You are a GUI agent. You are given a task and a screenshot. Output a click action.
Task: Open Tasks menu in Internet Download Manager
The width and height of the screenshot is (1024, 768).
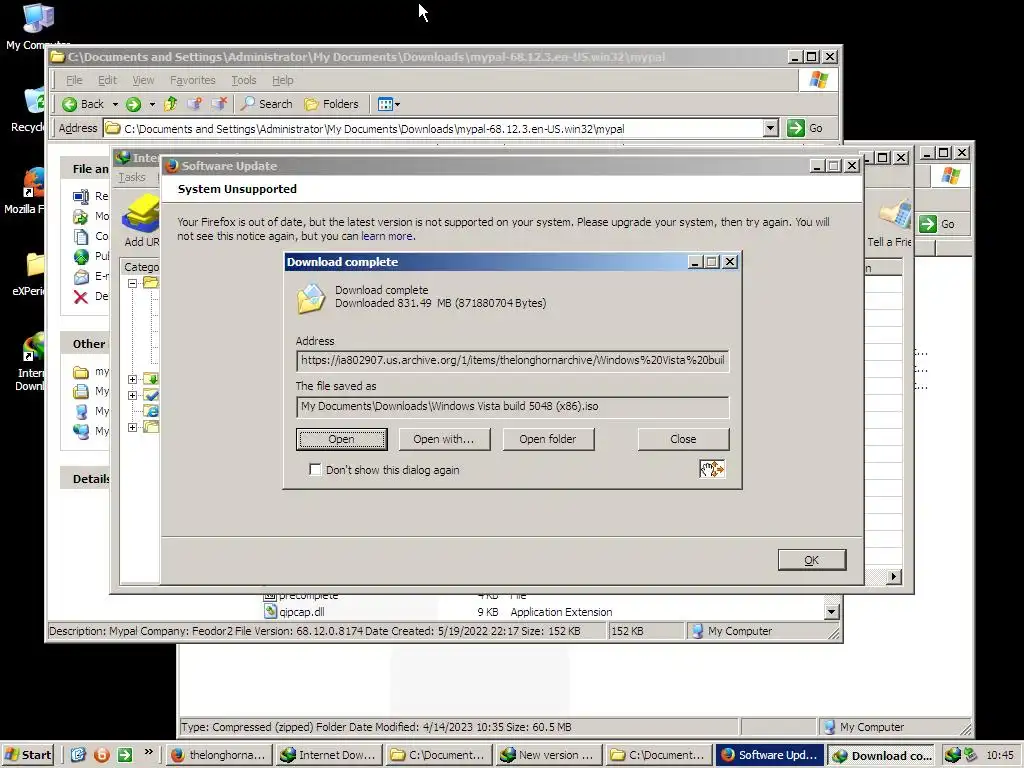point(132,177)
